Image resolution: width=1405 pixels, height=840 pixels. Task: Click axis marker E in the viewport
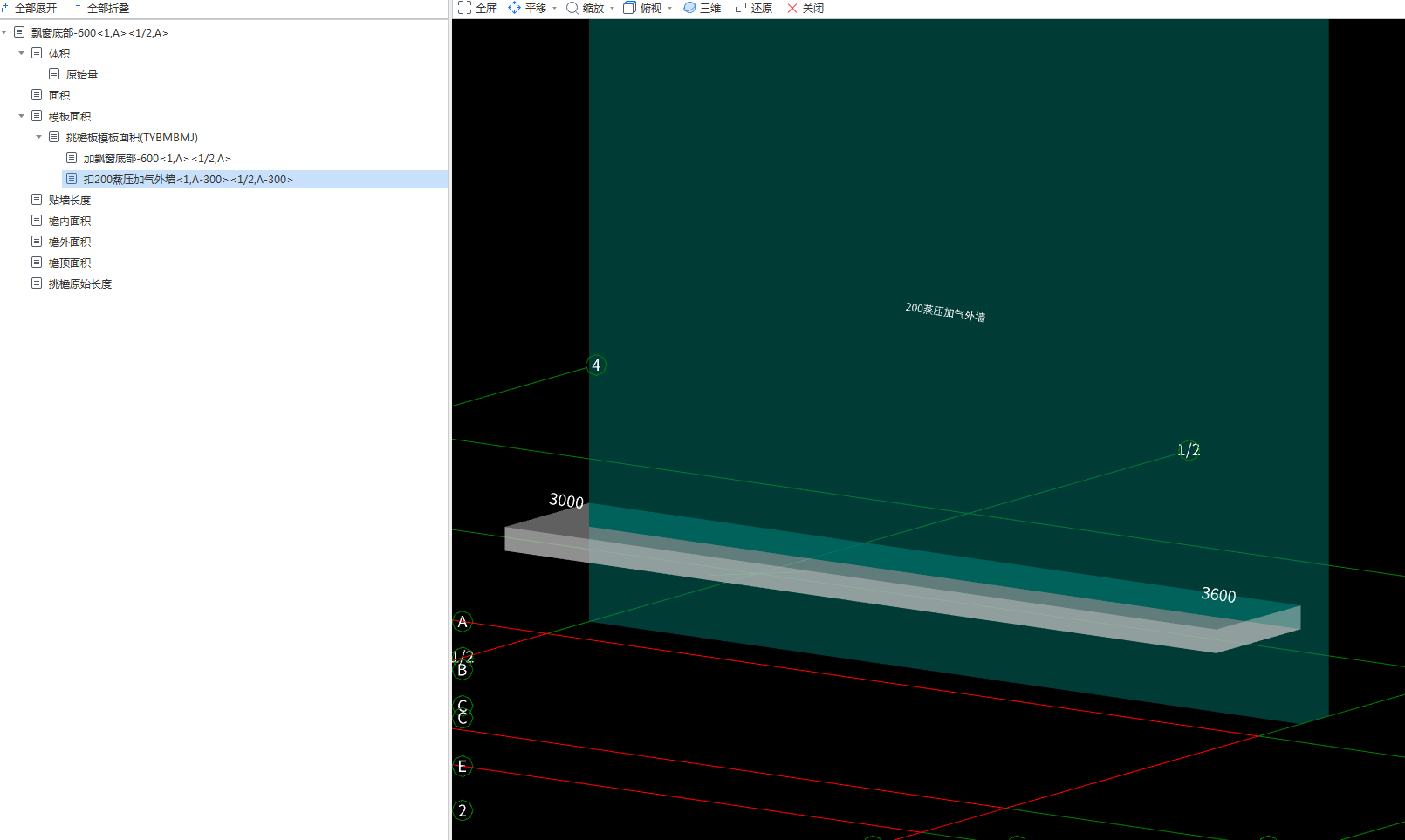click(463, 767)
